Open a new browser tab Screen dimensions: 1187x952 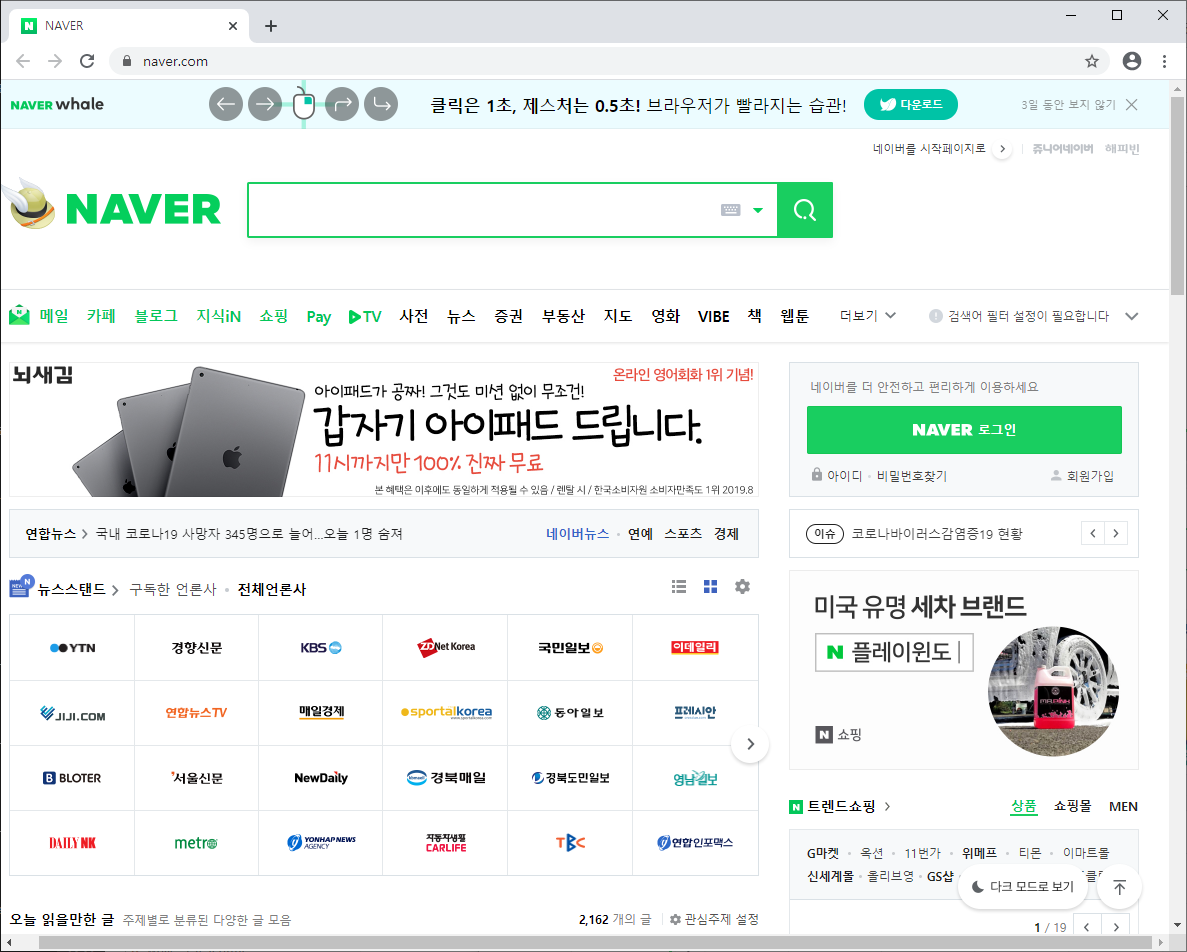point(271,26)
